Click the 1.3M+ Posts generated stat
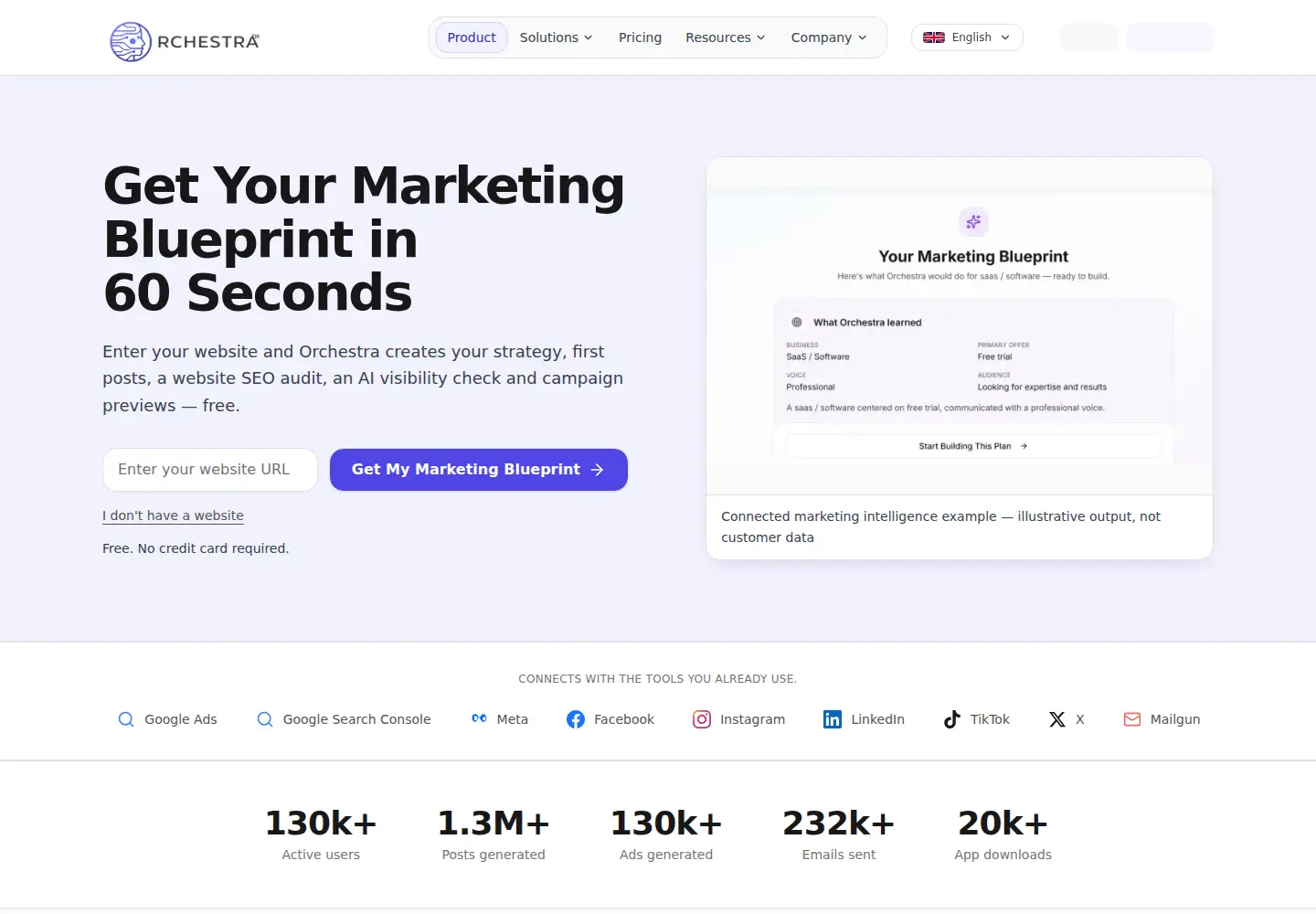The width and height of the screenshot is (1316, 914). point(493,834)
